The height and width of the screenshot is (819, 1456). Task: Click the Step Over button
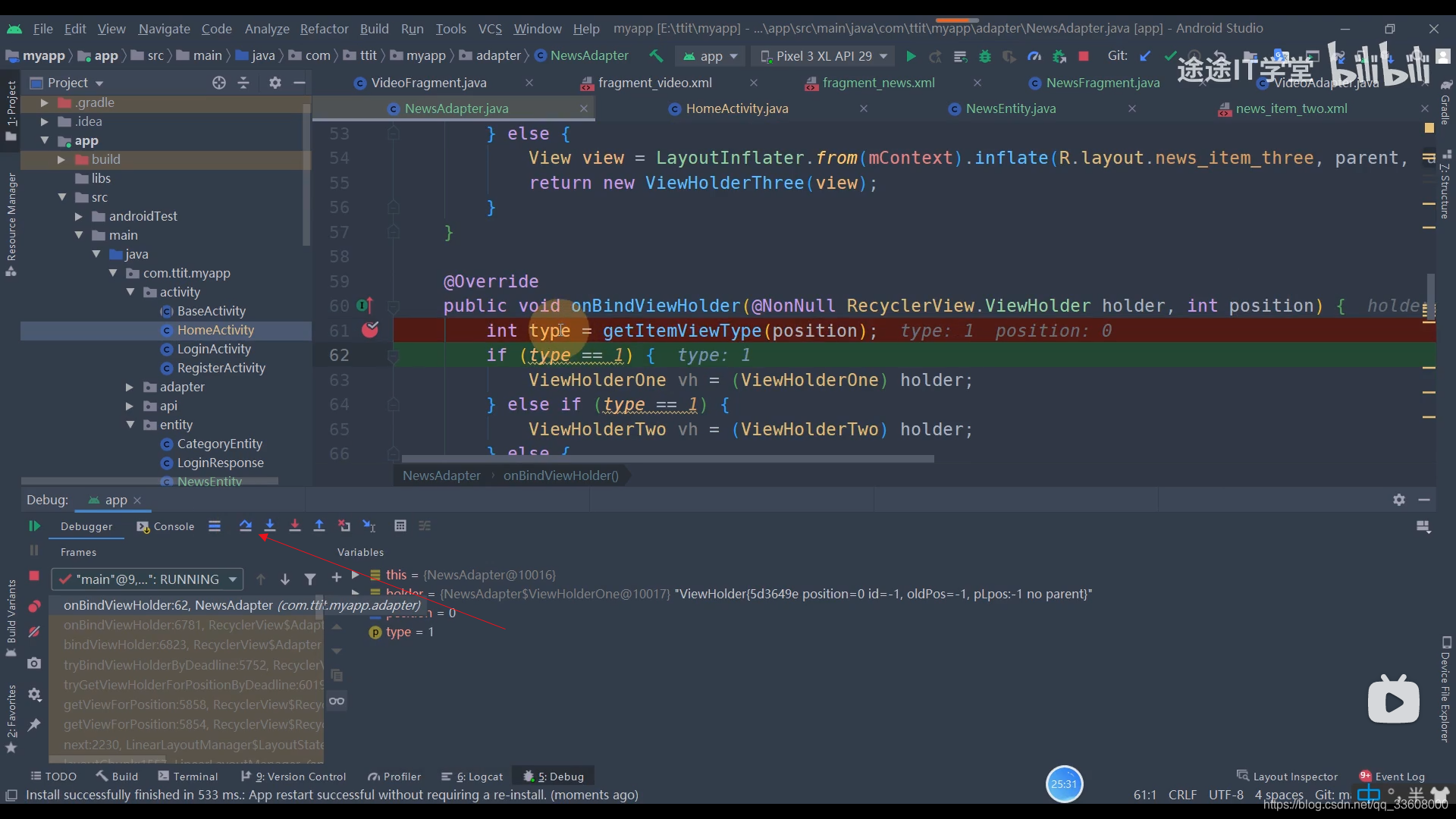click(x=245, y=526)
